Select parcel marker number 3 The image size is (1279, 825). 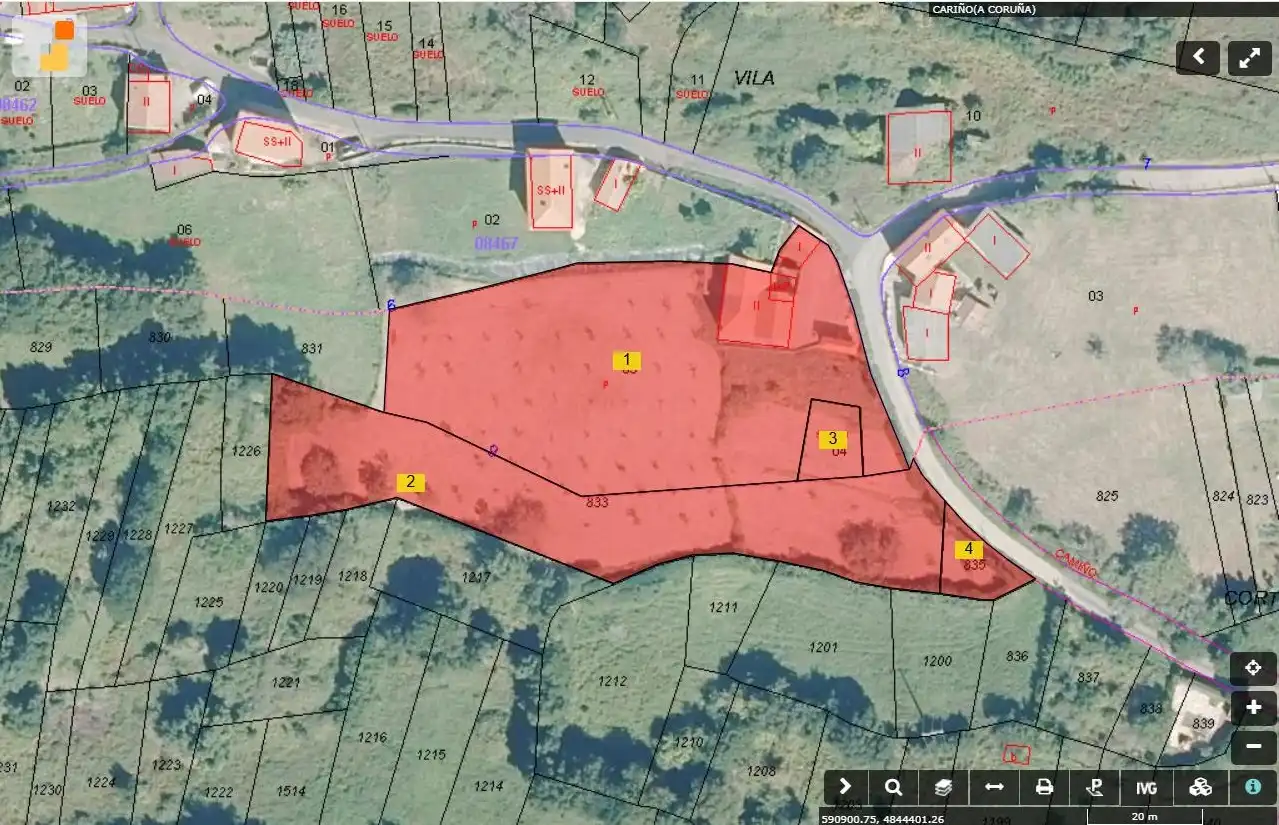[x=832, y=438]
